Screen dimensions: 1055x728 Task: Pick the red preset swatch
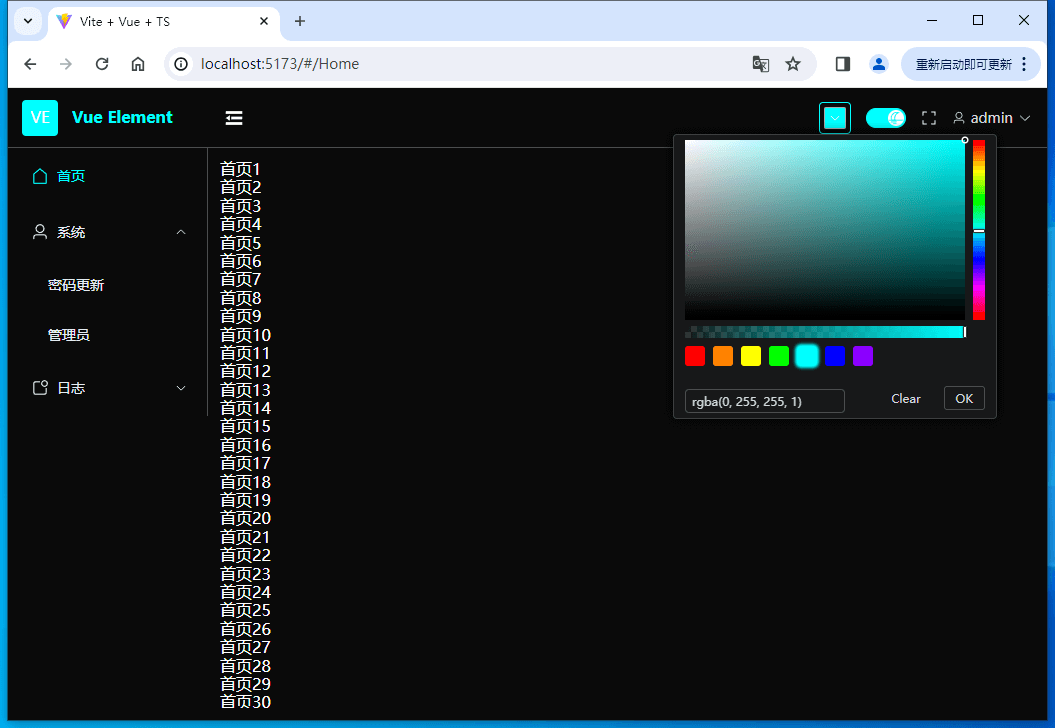coord(695,356)
